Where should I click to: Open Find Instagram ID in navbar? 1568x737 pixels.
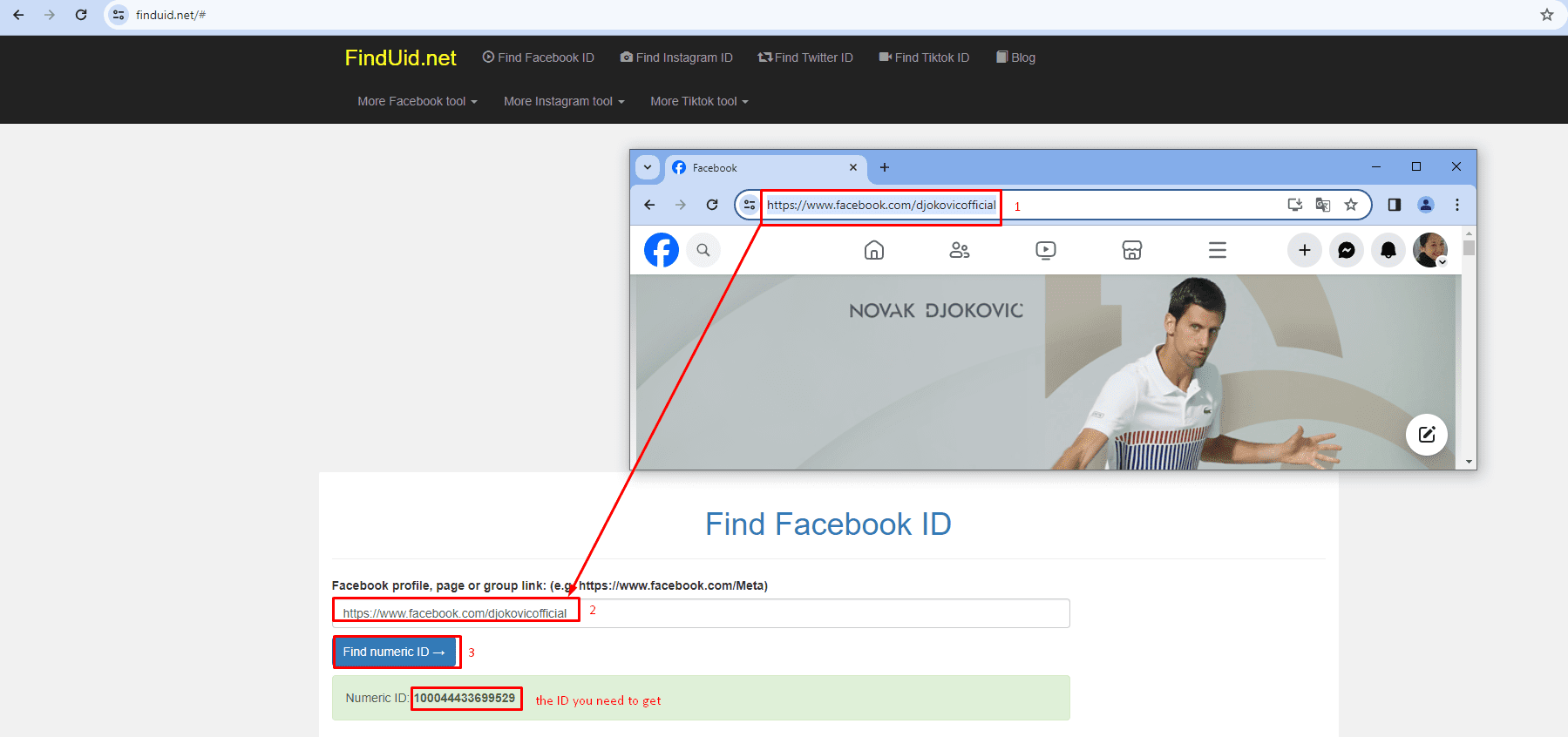pyautogui.click(x=676, y=57)
